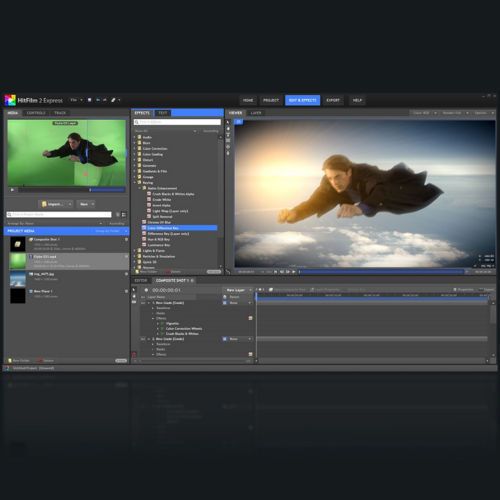Viewport: 500px width, 500px height.
Task: Select the viewer text tool
Action: 228,134
